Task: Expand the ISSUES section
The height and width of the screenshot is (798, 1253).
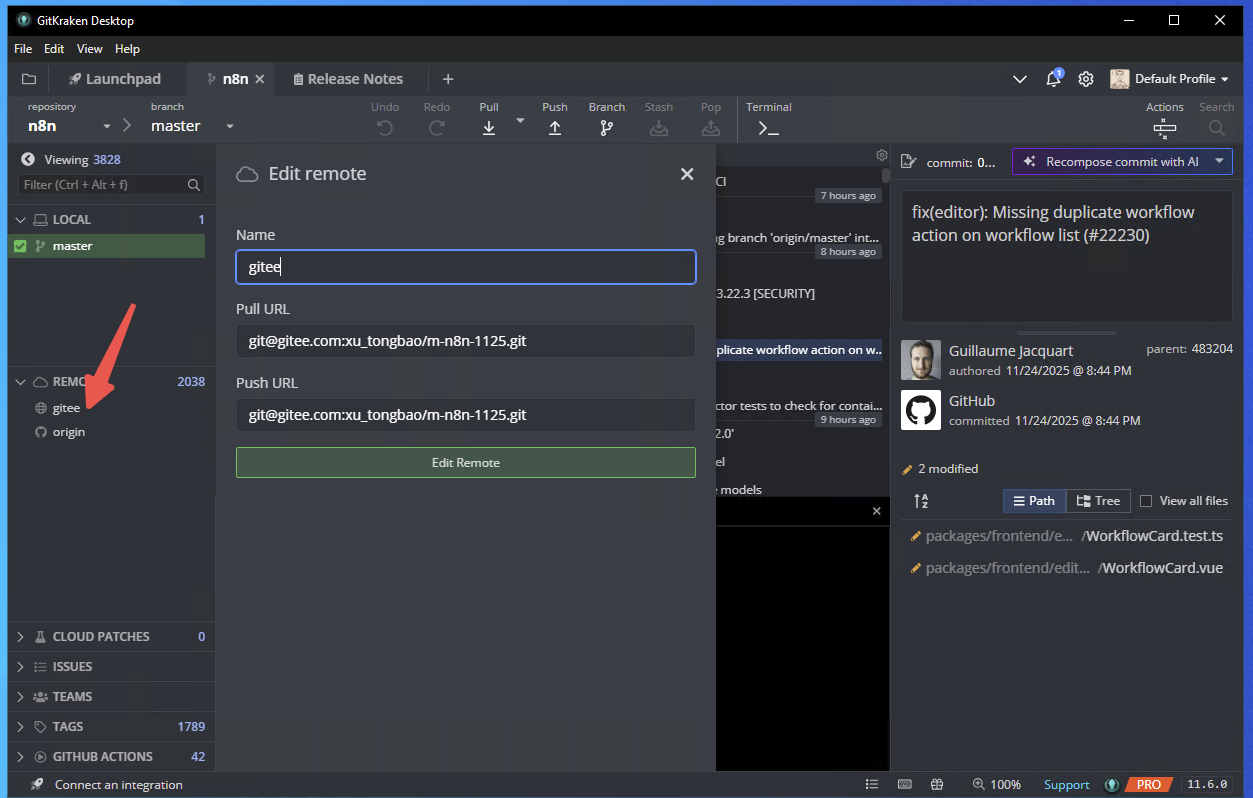Action: 20,667
